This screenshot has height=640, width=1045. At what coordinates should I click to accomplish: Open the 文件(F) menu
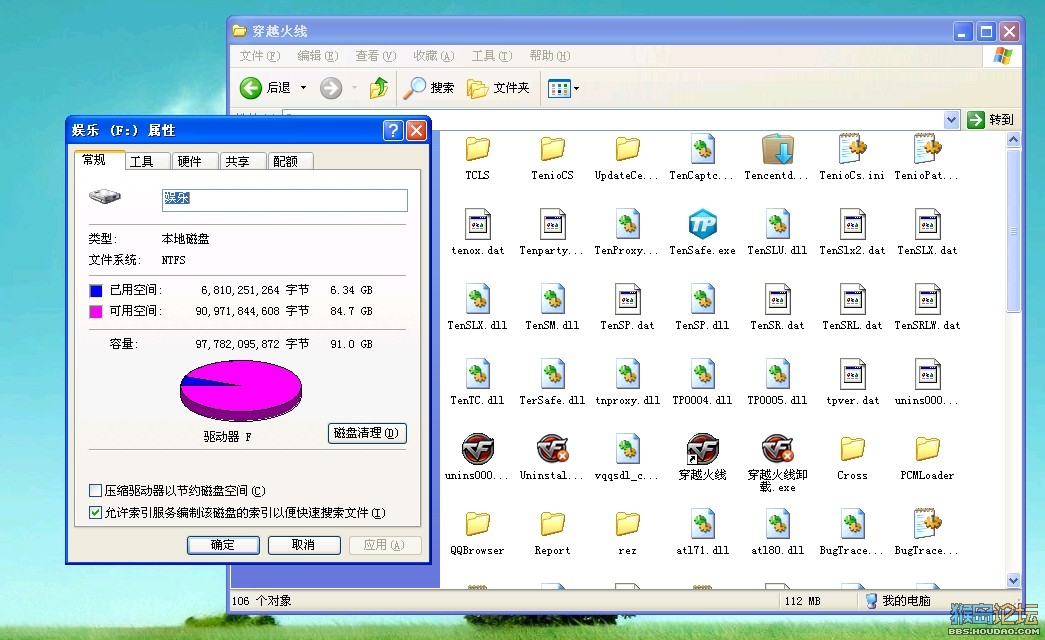260,56
